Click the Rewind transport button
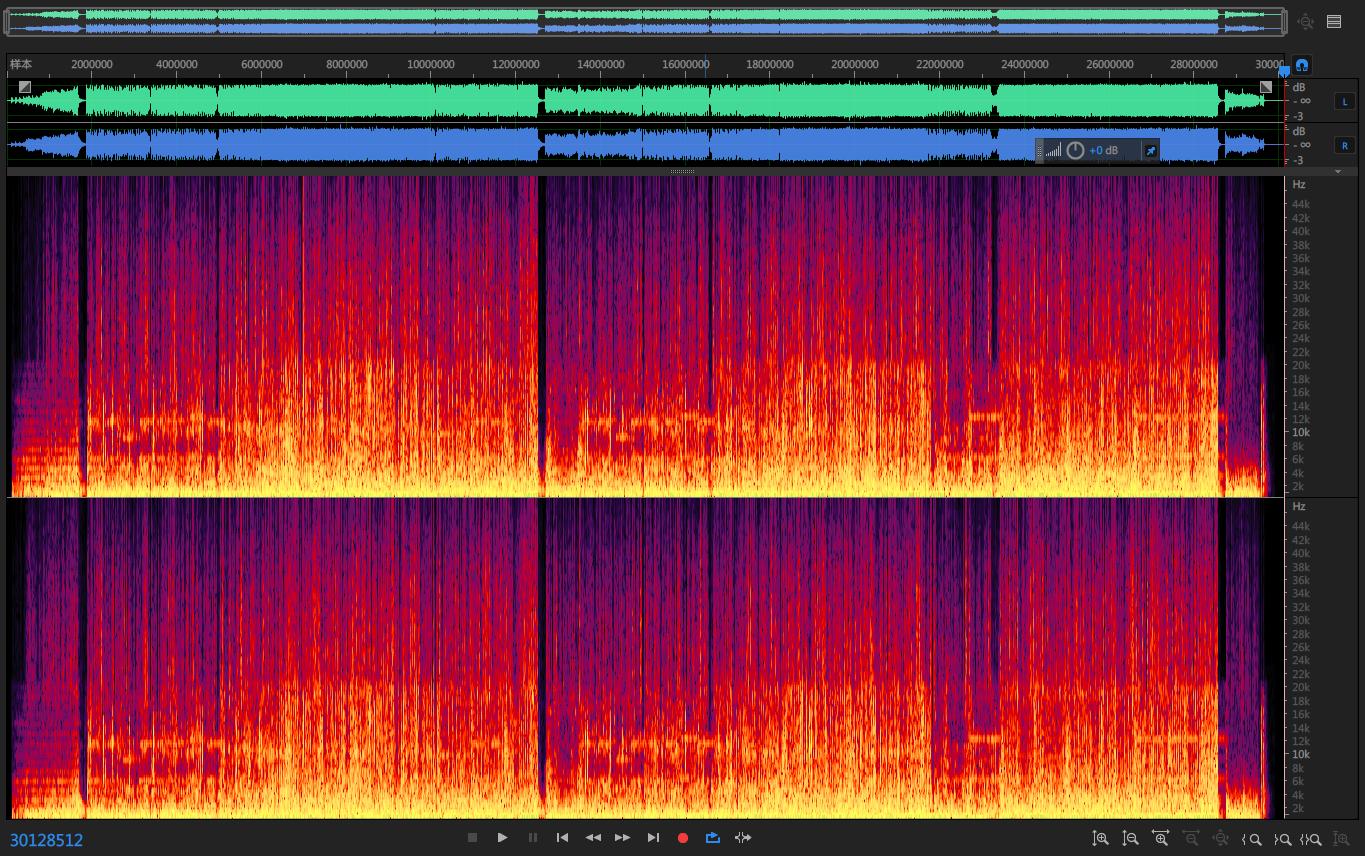Image resolution: width=1365 pixels, height=856 pixels. 593,838
